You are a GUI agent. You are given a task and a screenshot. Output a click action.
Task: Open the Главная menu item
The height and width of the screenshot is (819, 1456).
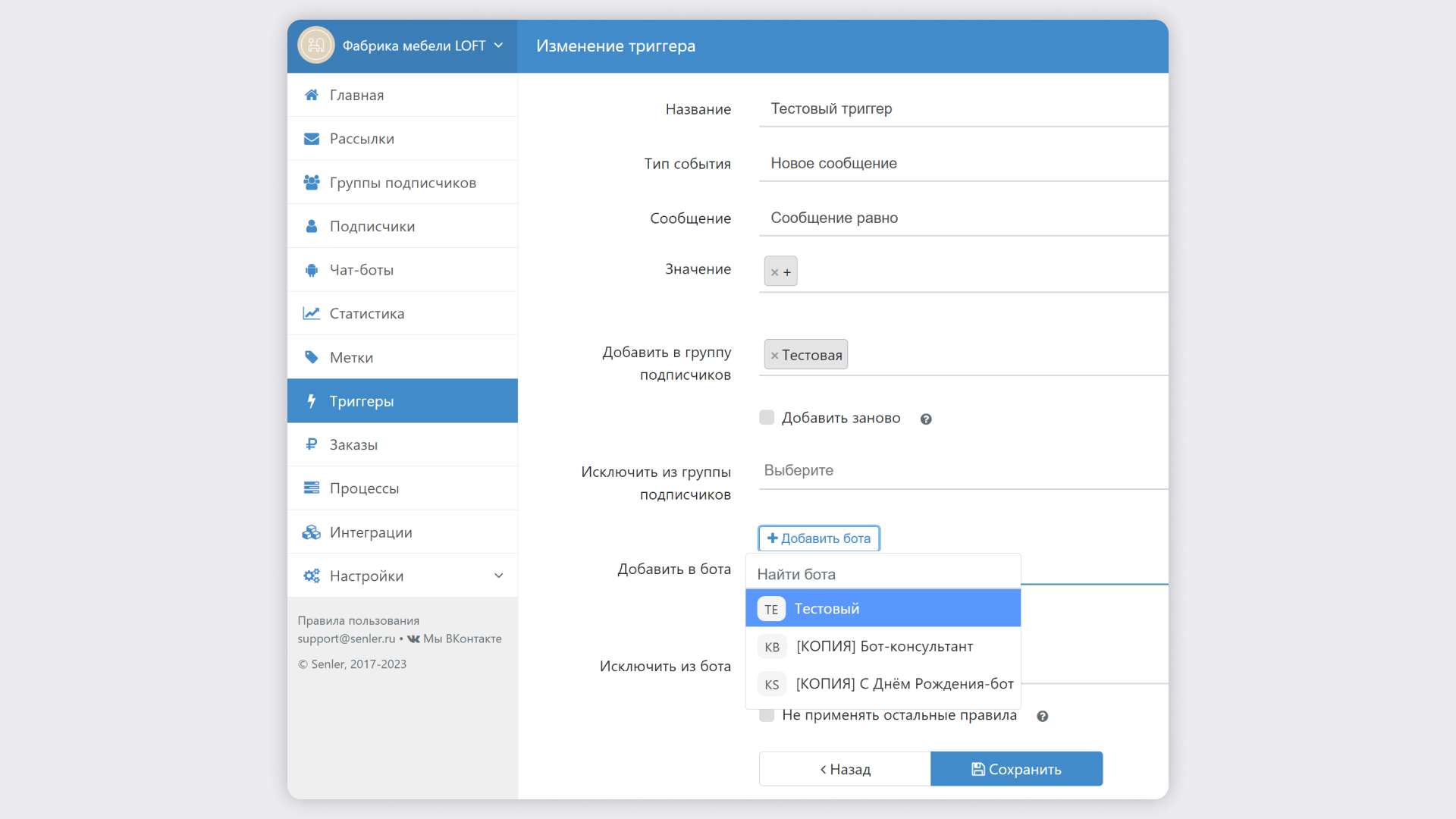pos(403,95)
